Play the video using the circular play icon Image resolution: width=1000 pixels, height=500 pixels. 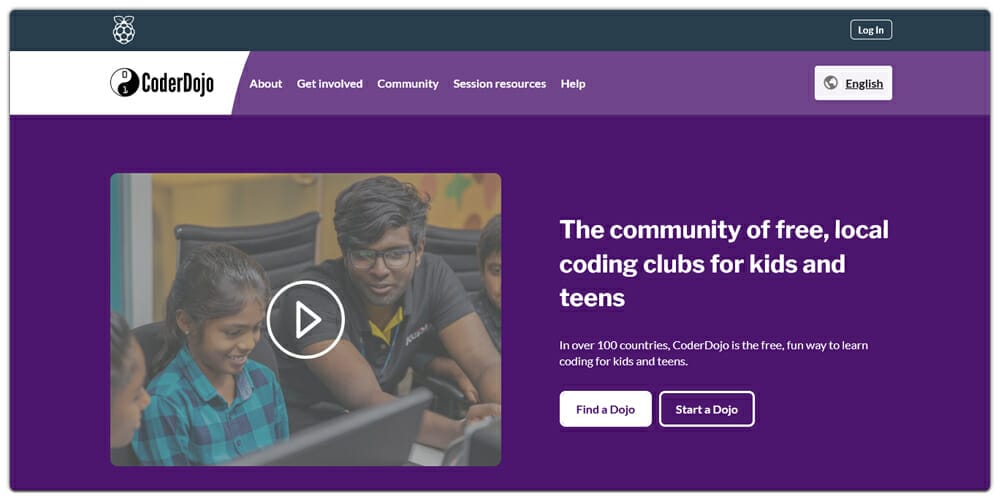tap(305, 320)
